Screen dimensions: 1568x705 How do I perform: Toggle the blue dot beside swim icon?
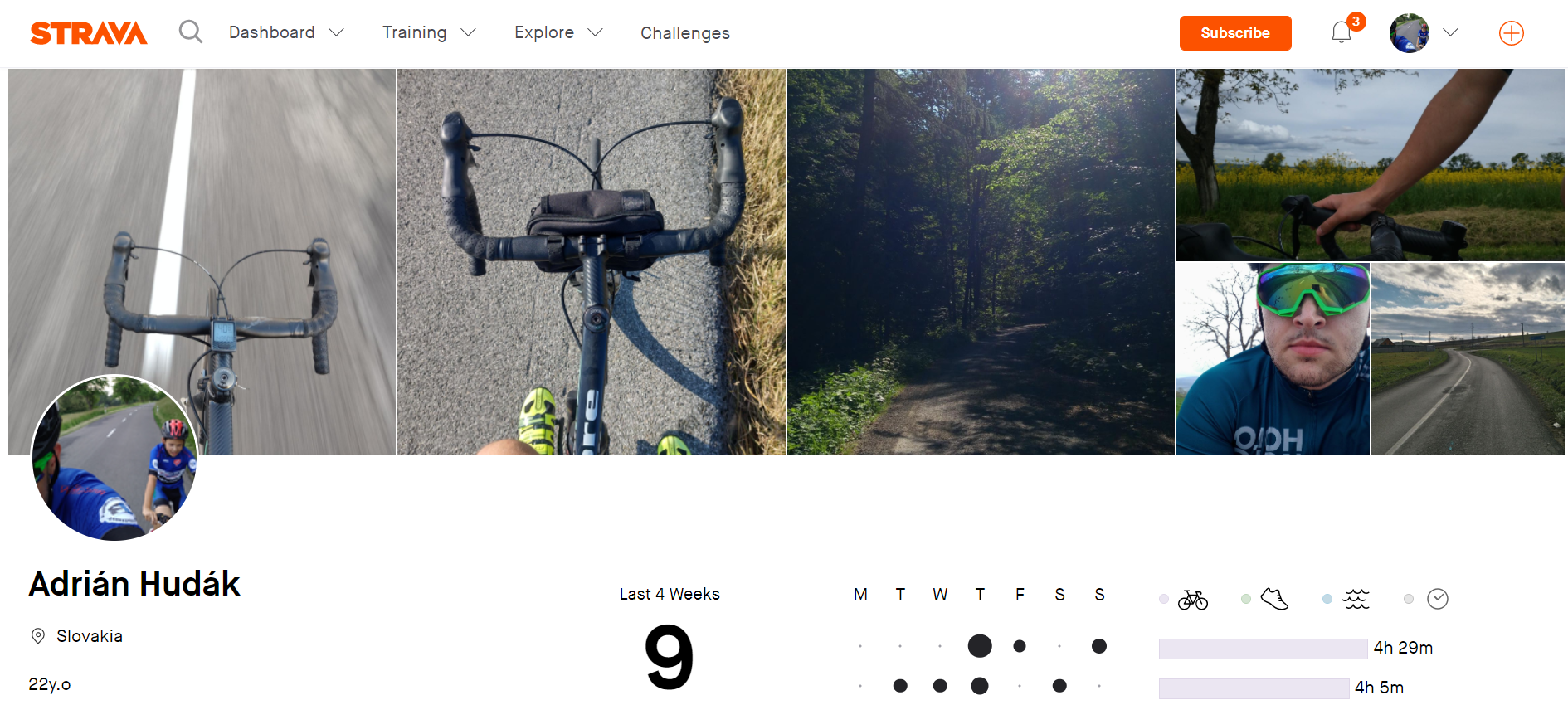pyautogui.click(x=1327, y=599)
